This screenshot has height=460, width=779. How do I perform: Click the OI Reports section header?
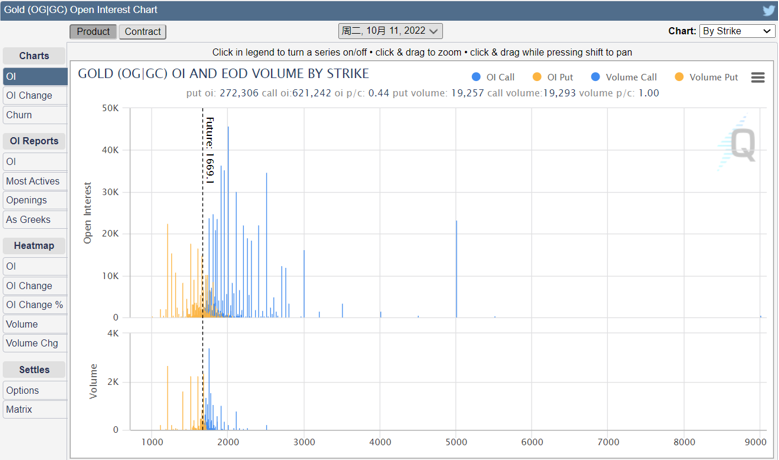click(34, 141)
